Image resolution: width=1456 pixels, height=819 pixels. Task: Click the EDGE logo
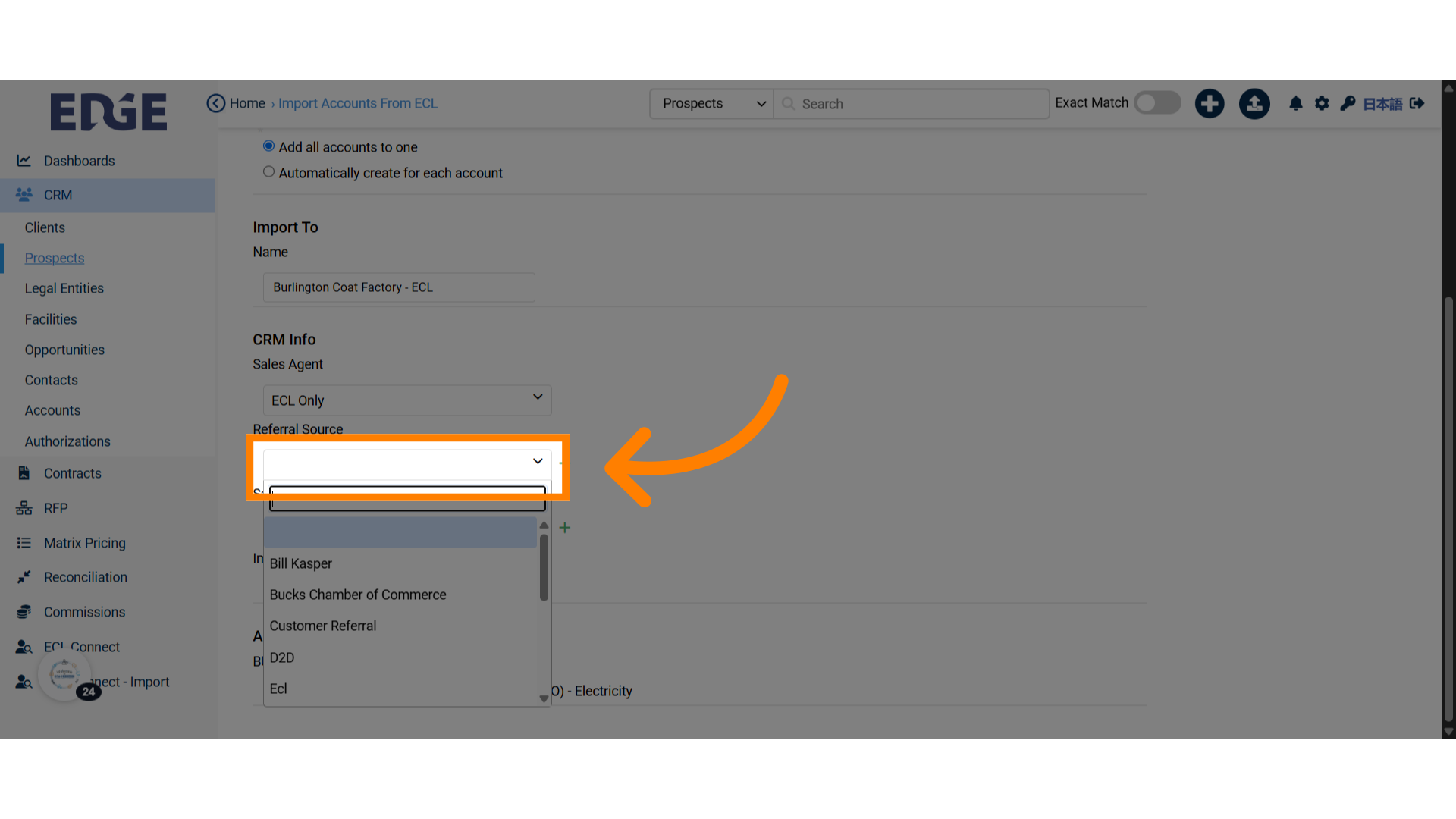coord(108,111)
